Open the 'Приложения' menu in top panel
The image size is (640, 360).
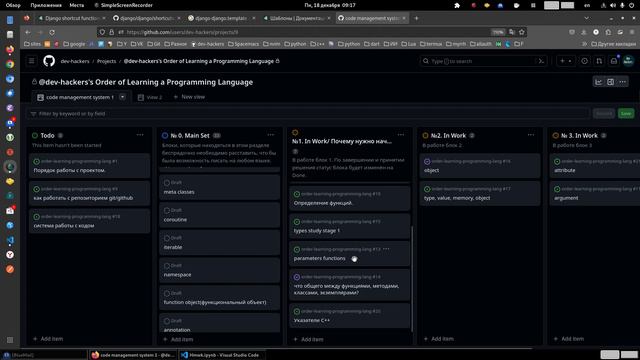point(46,5)
